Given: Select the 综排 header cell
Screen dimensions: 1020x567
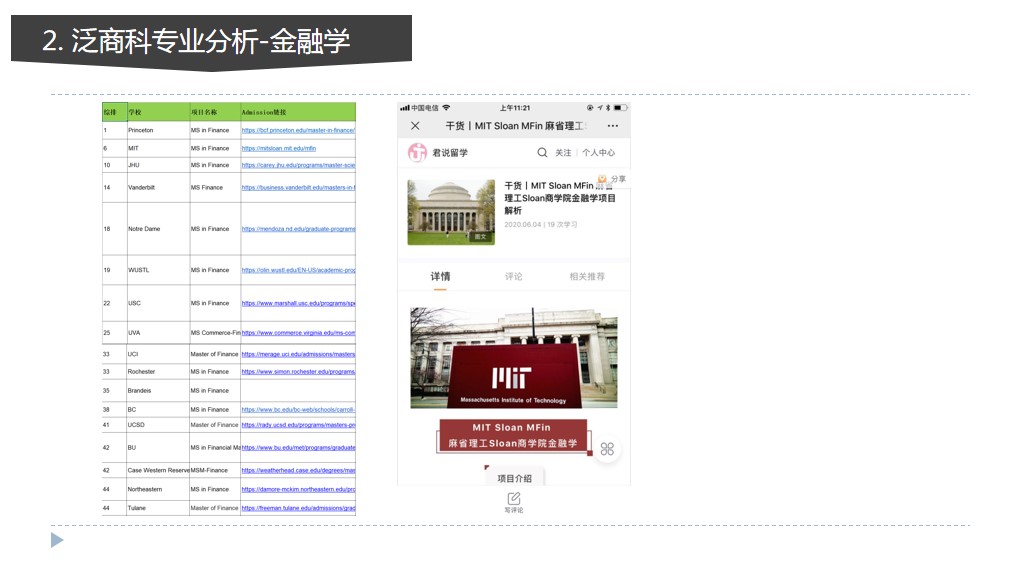Looking at the screenshot, I should click(114, 112).
